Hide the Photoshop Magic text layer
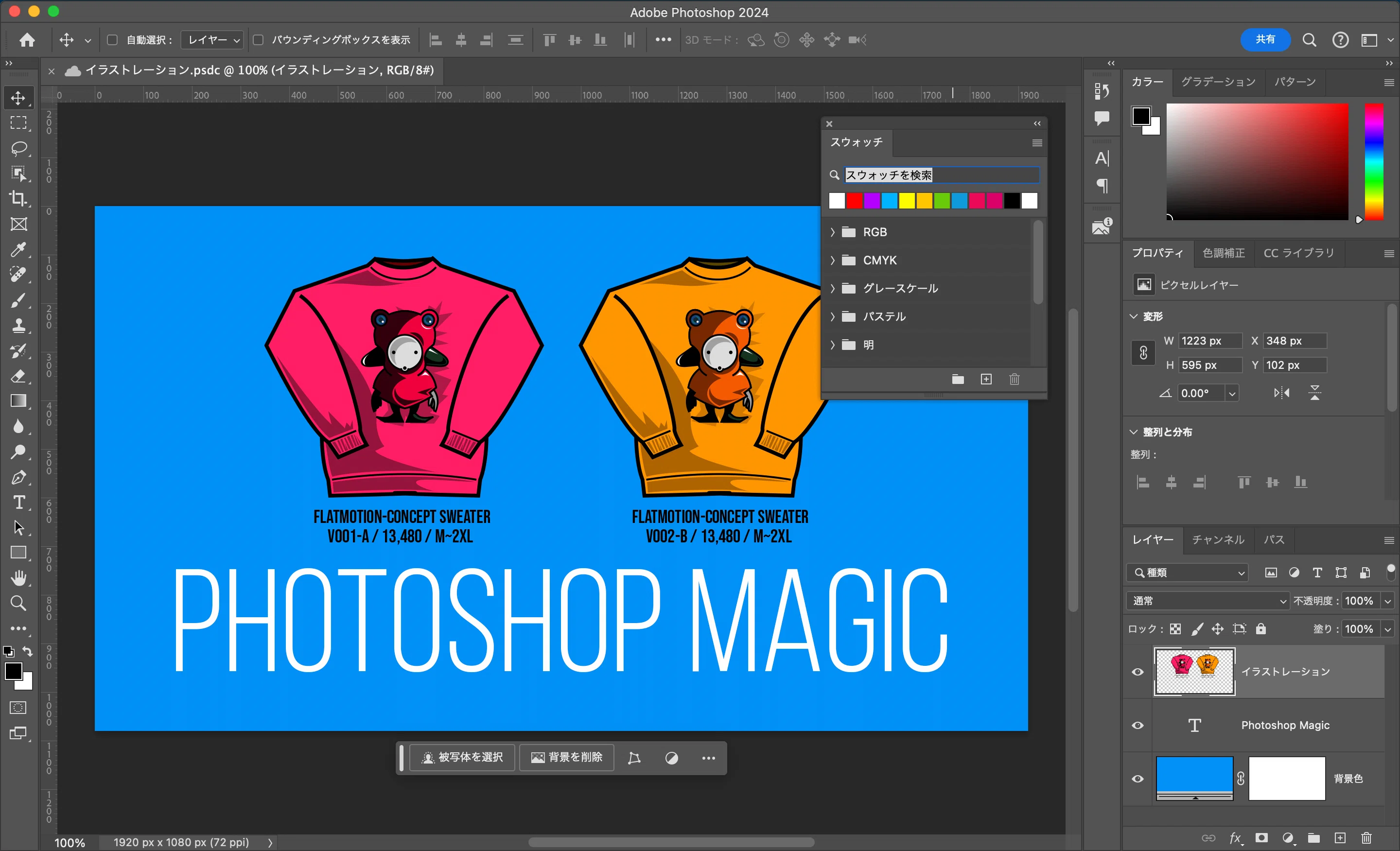Screen dimensions: 1400x851 (x=1137, y=726)
